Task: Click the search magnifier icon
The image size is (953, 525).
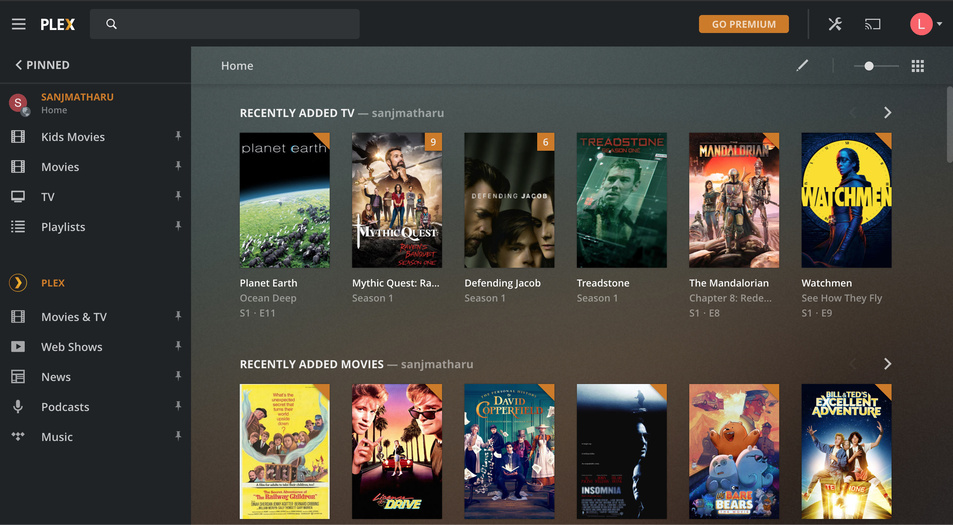Action: click(111, 24)
